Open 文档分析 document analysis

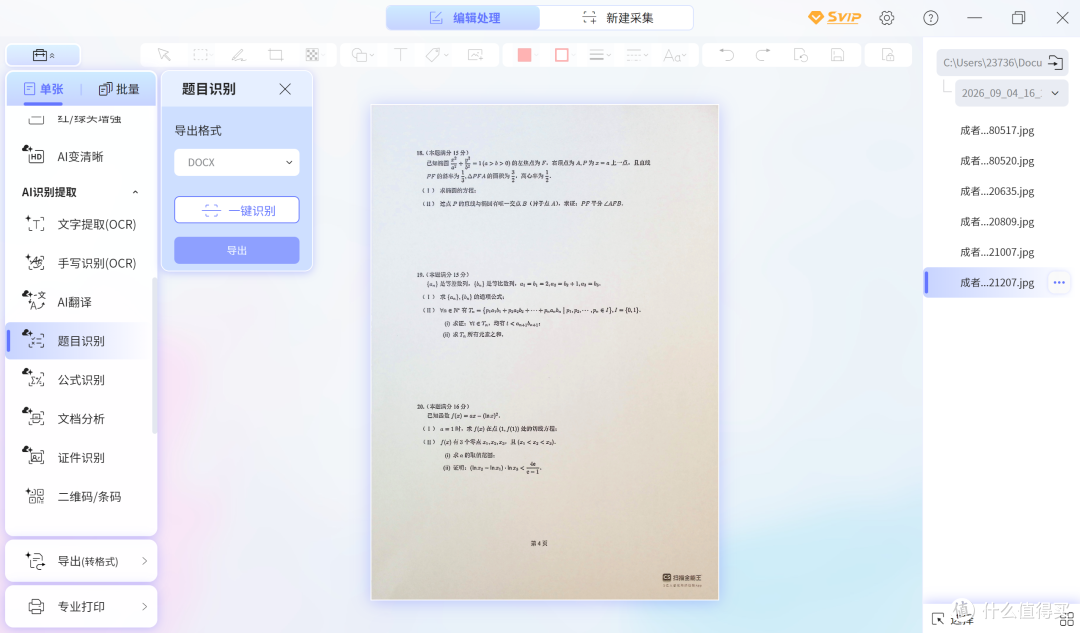pyautogui.click(x=80, y=419)
